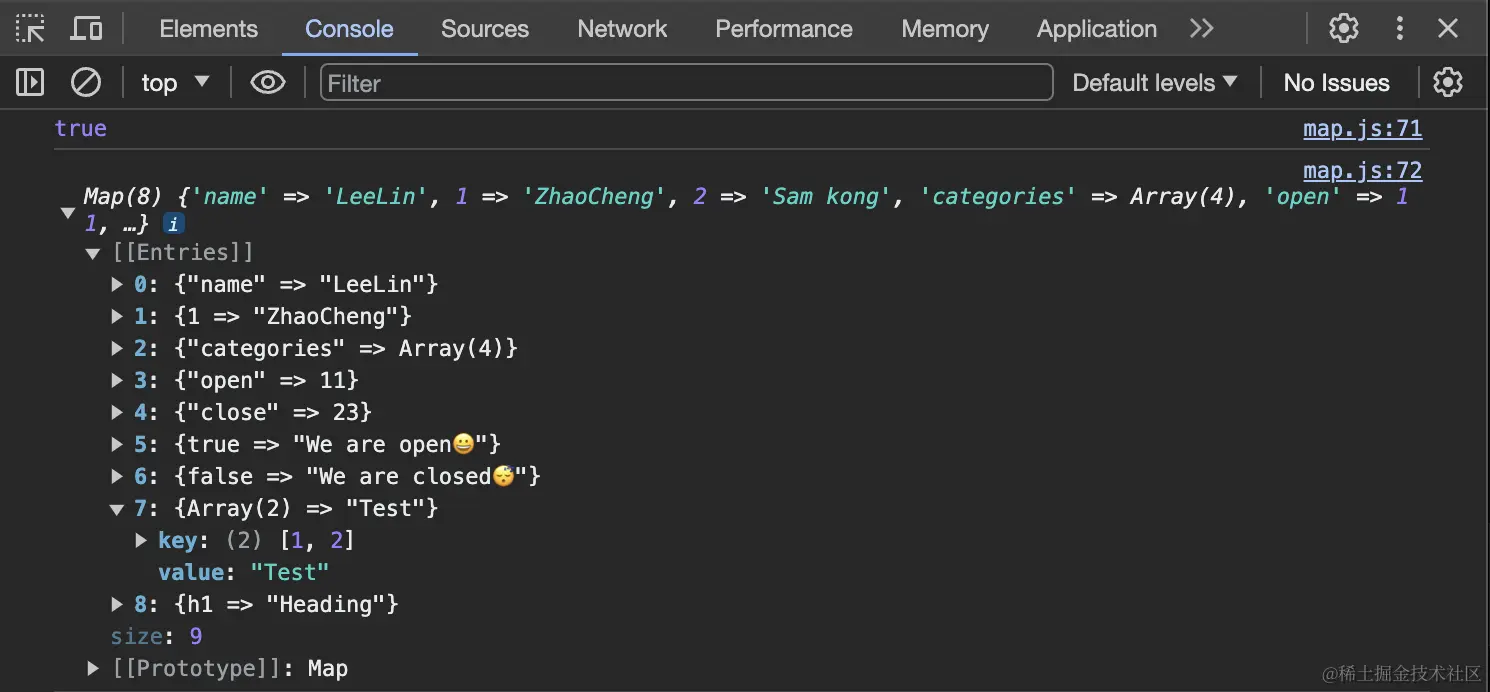Click the blue info badge after Map(8)
The height and width of the screenshot is (692, 1490).
[173, 223]
